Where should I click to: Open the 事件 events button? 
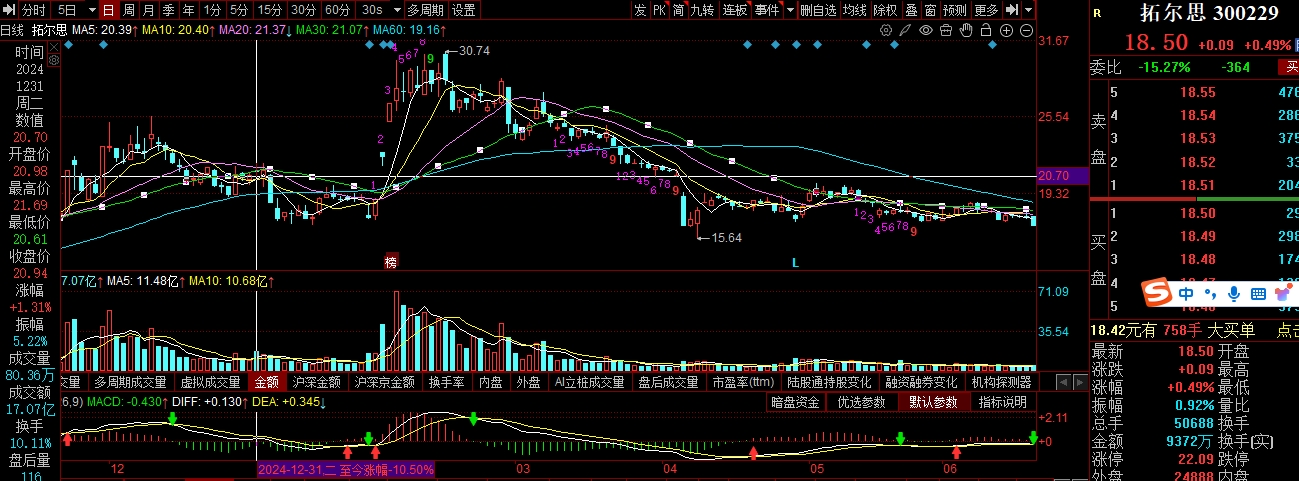click(767, 10)
